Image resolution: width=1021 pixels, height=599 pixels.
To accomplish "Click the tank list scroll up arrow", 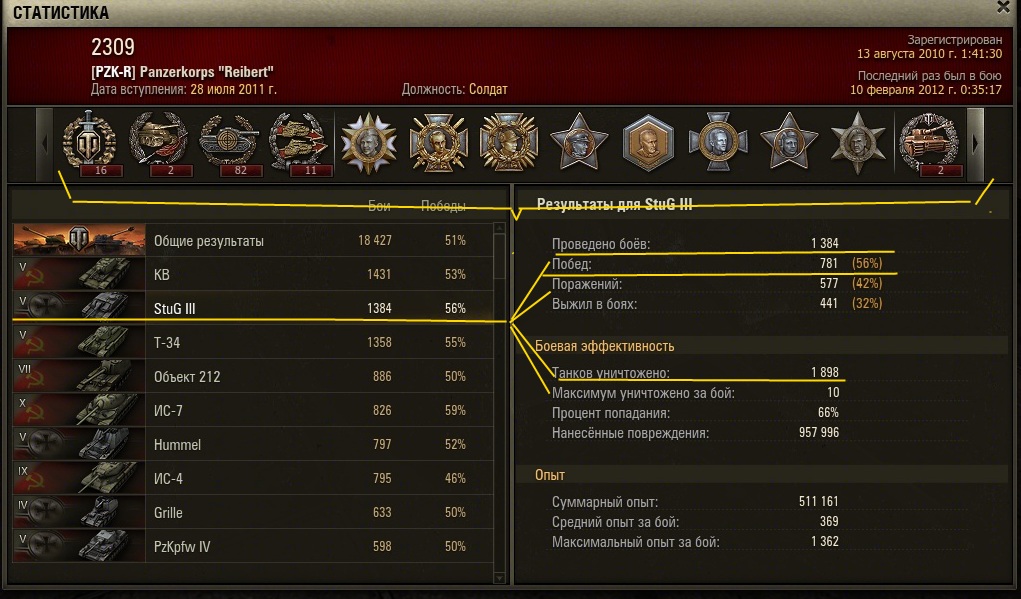I will click(x=499, y=228).
